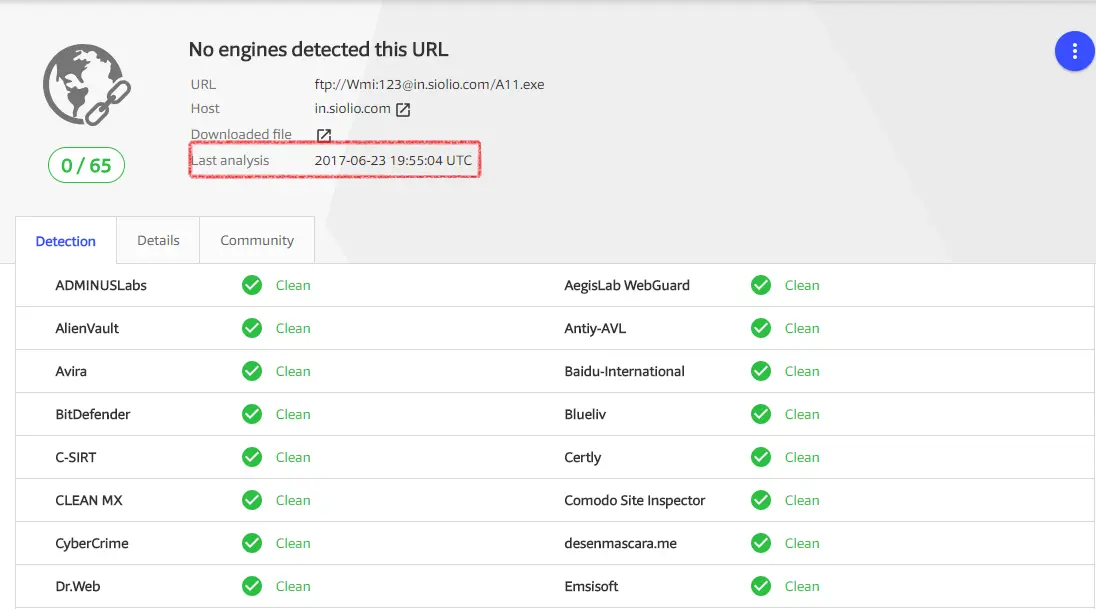The width and height of the screenshot is (1096, 609).
Task: Click the Baidu-International Clean result
Action: pos(802,371)
